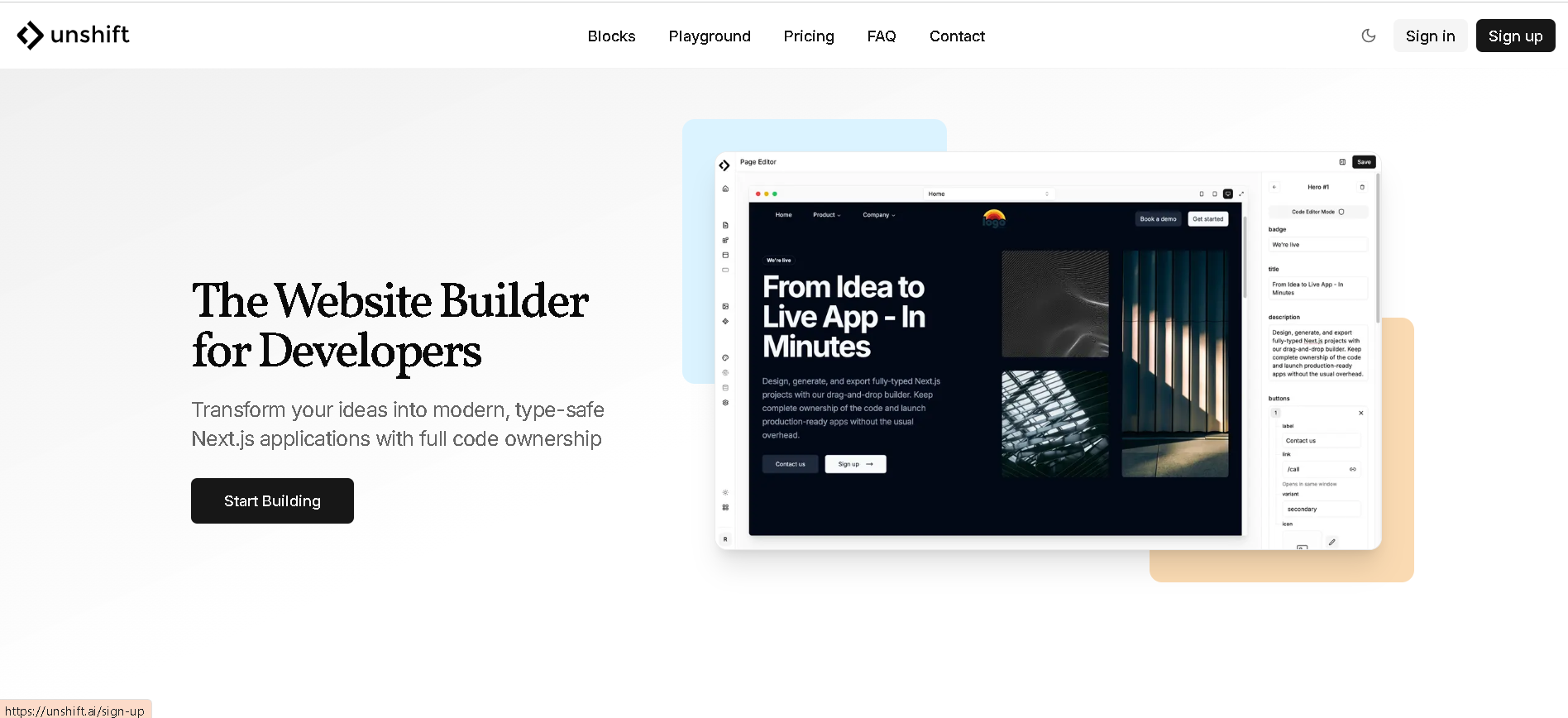Viewport: 1568px width, 718px height.
Task: Click the preview canvas vertical scrollbar
Action: [1245, 256]
